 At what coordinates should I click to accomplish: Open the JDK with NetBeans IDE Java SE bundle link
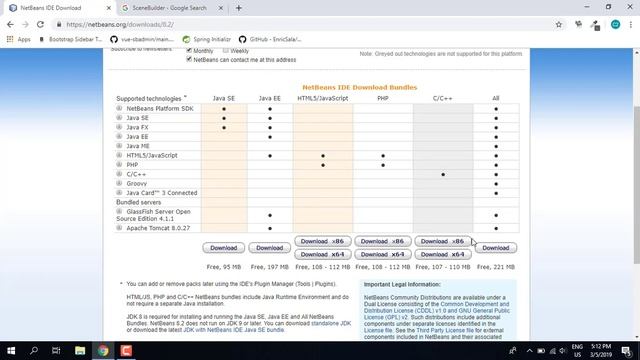233,330
